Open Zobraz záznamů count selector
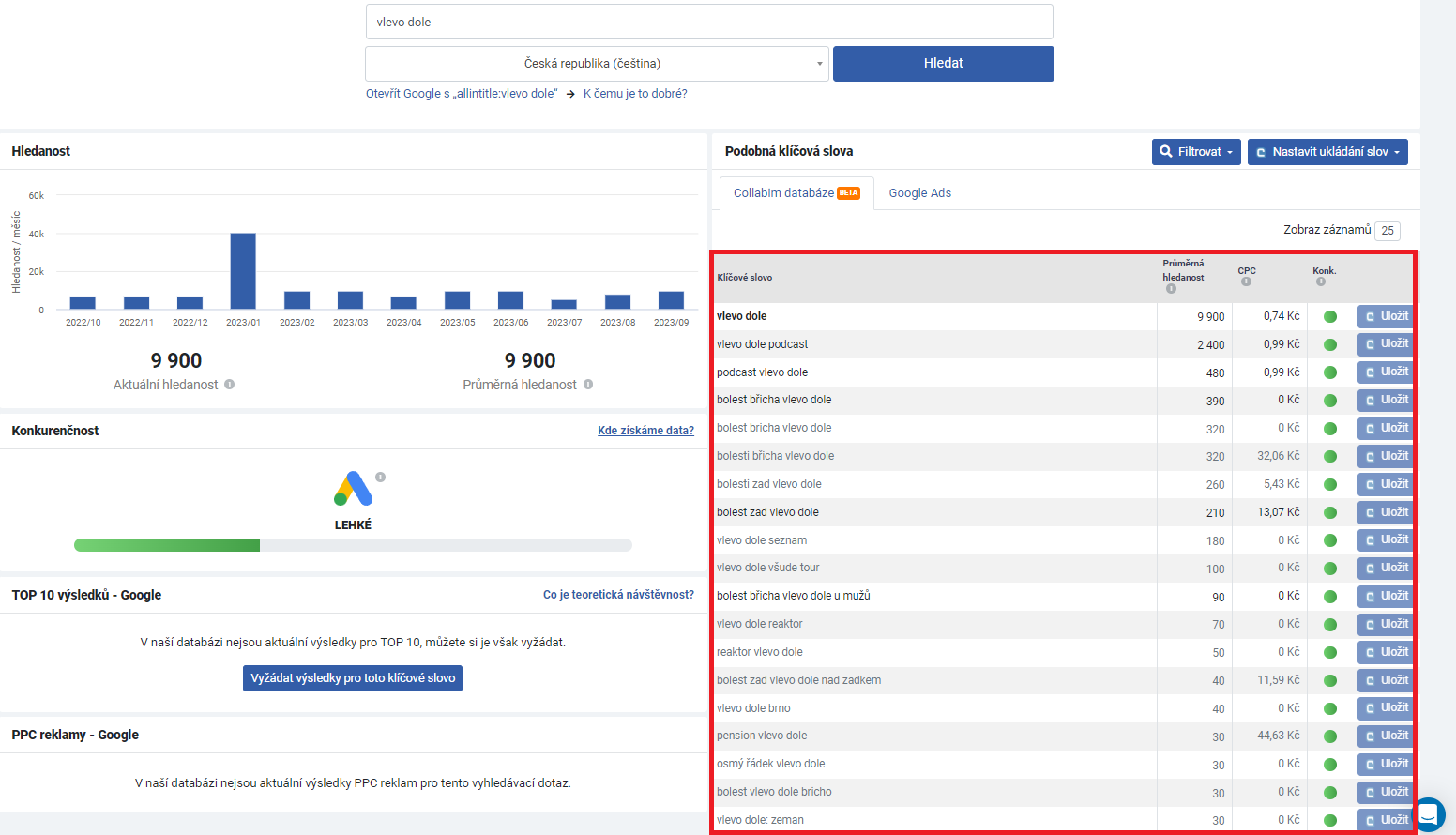Viewport: 1456px width, 835px height. tap(1388, 231)
